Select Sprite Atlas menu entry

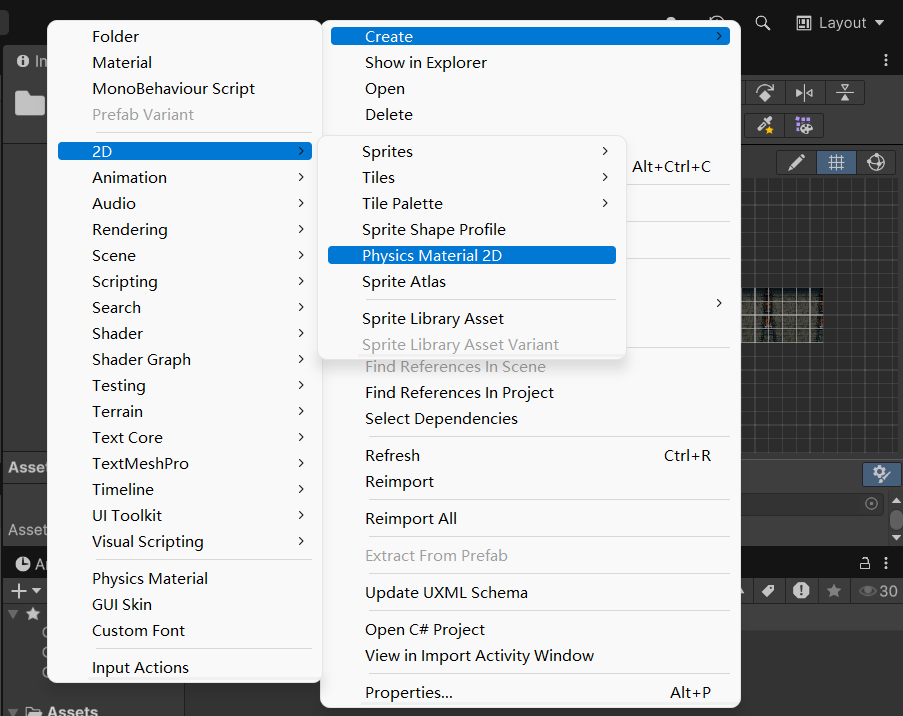472,282
